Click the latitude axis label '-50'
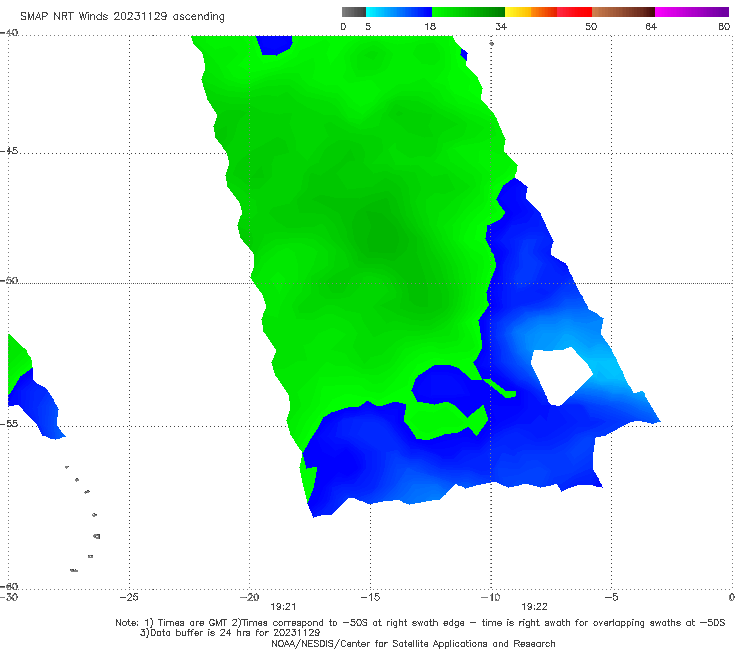 (x=9, y=281)
